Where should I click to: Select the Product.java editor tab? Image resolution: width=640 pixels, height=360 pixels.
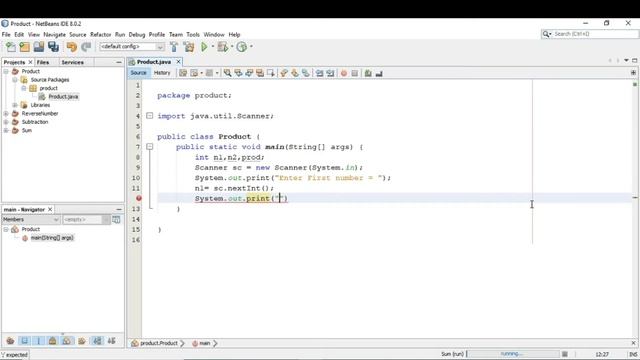(x=154, y=62)
